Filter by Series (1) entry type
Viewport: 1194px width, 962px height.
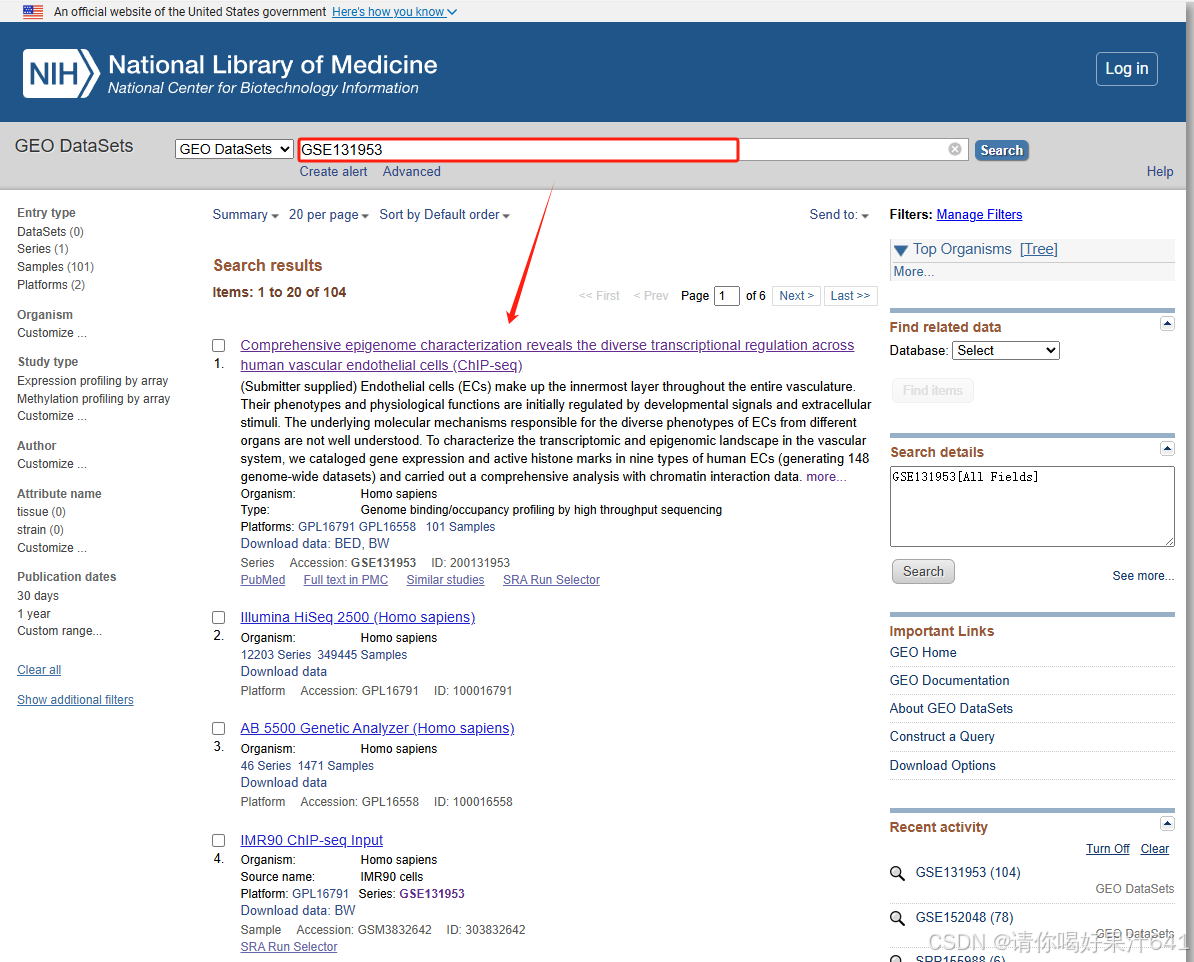[43, 249]
